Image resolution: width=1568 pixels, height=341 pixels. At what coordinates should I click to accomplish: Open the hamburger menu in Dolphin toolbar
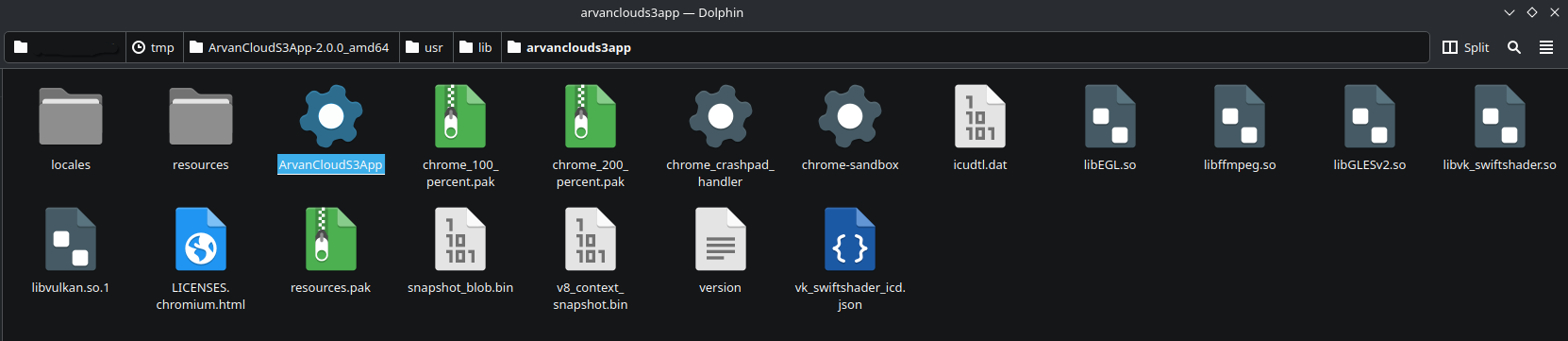point(1546,47)
